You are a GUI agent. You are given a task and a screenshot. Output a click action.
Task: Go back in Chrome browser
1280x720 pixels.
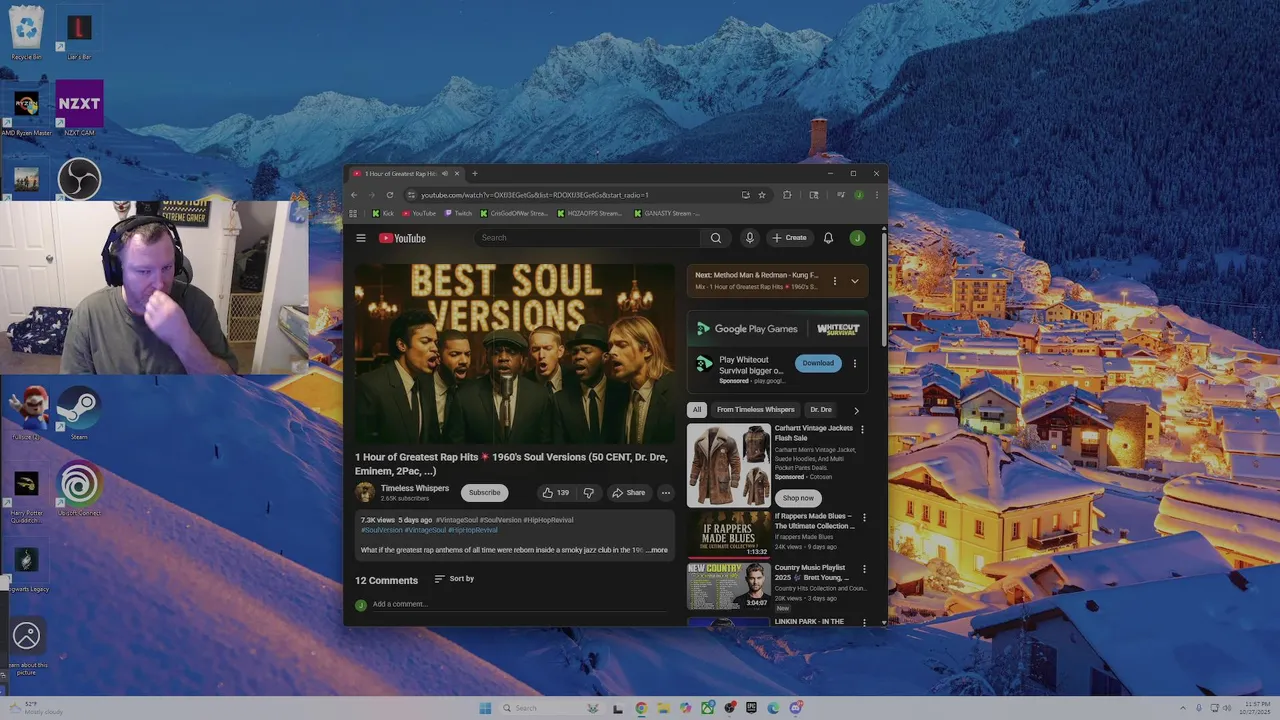pyautogui.click(x=354, y=195)
